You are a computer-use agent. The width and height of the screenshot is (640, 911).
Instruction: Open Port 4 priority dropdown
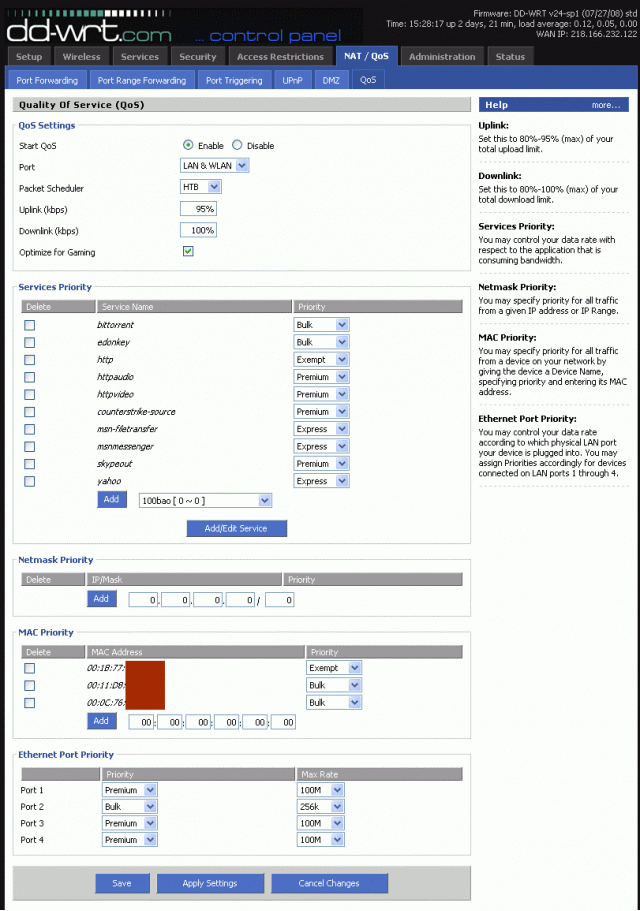pos(130,840)
